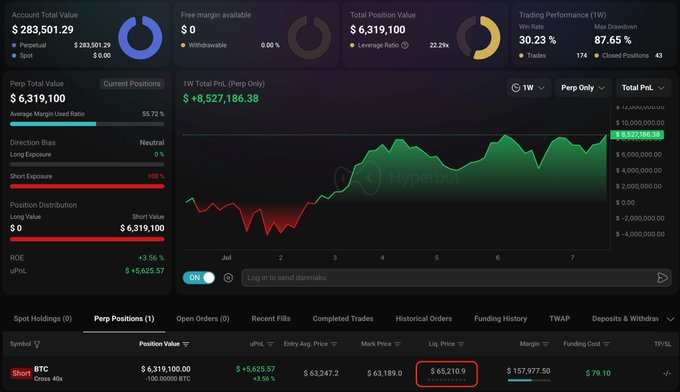Sort by uPnL column icon
The image size is (680, 392).
coord(271,344)
